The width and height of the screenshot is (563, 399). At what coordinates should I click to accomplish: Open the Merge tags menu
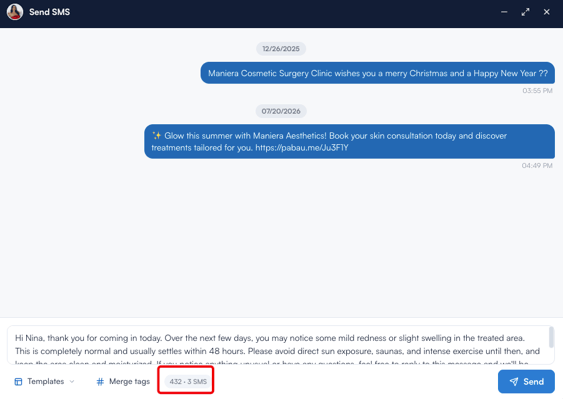point(123,381)
